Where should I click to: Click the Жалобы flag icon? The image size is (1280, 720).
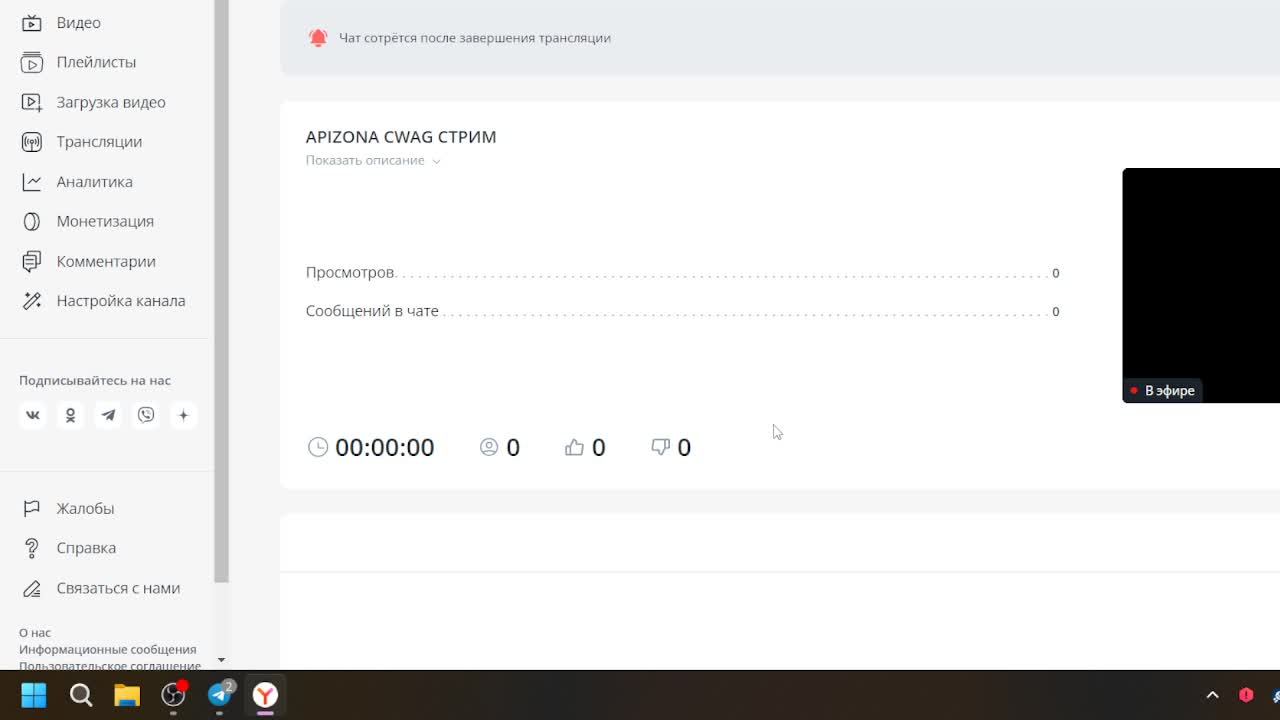click(x=32, y=508)
